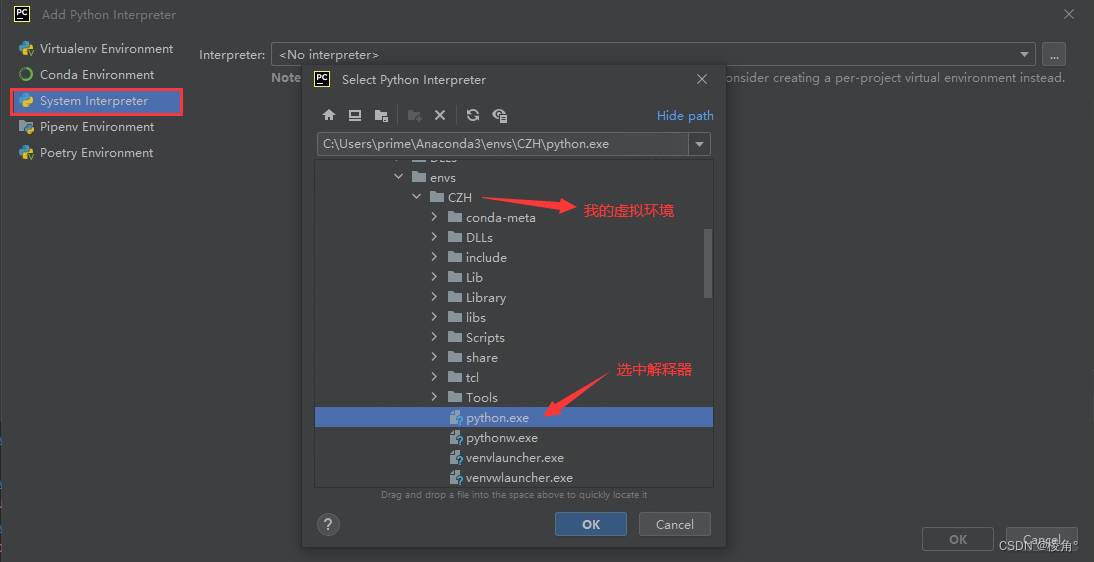Click the Help question mark button
Screen dimensions: 1094x562
(x=328, y=524)
